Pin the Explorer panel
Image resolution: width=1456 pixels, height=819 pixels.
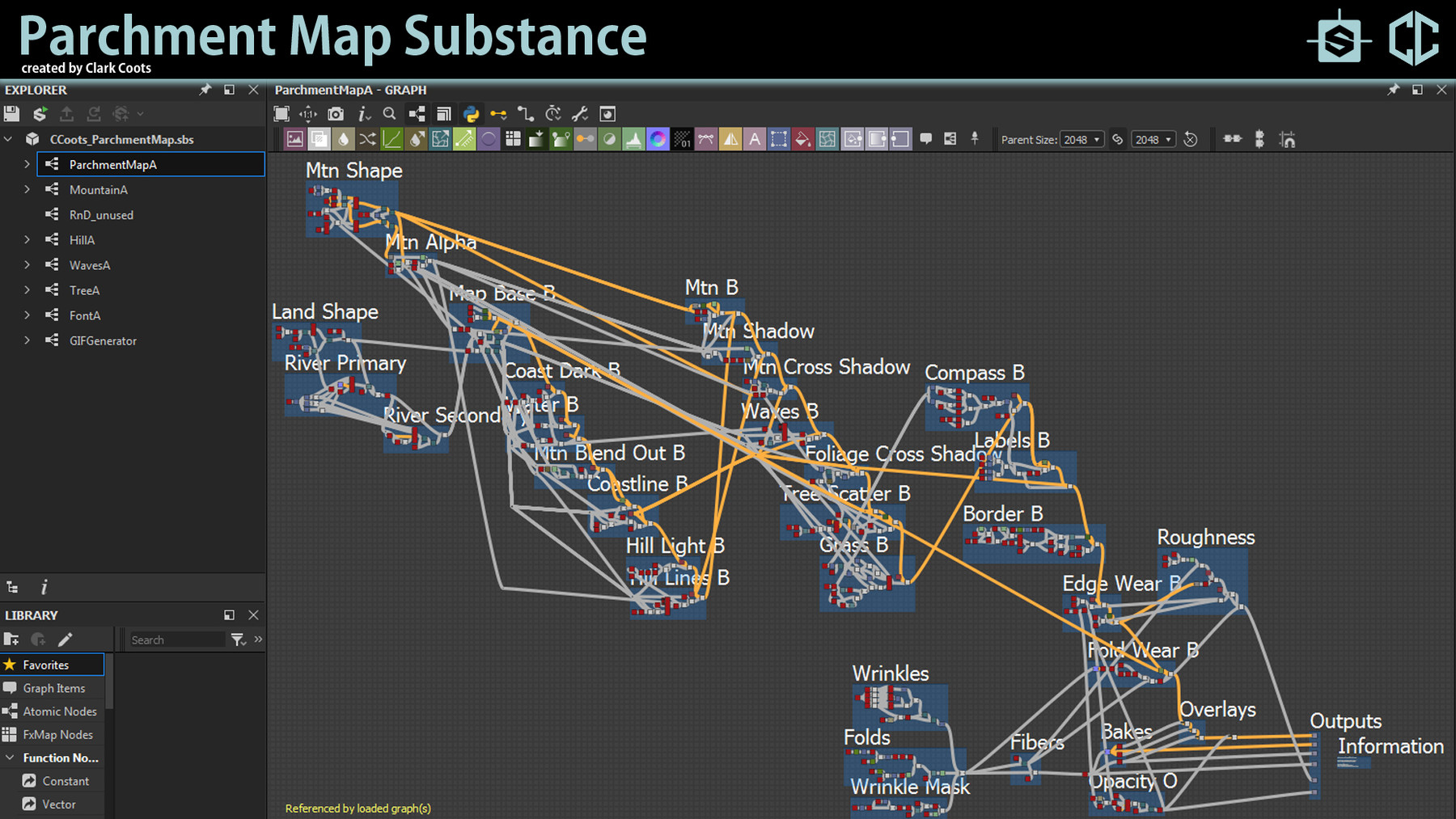pos(205,90)
